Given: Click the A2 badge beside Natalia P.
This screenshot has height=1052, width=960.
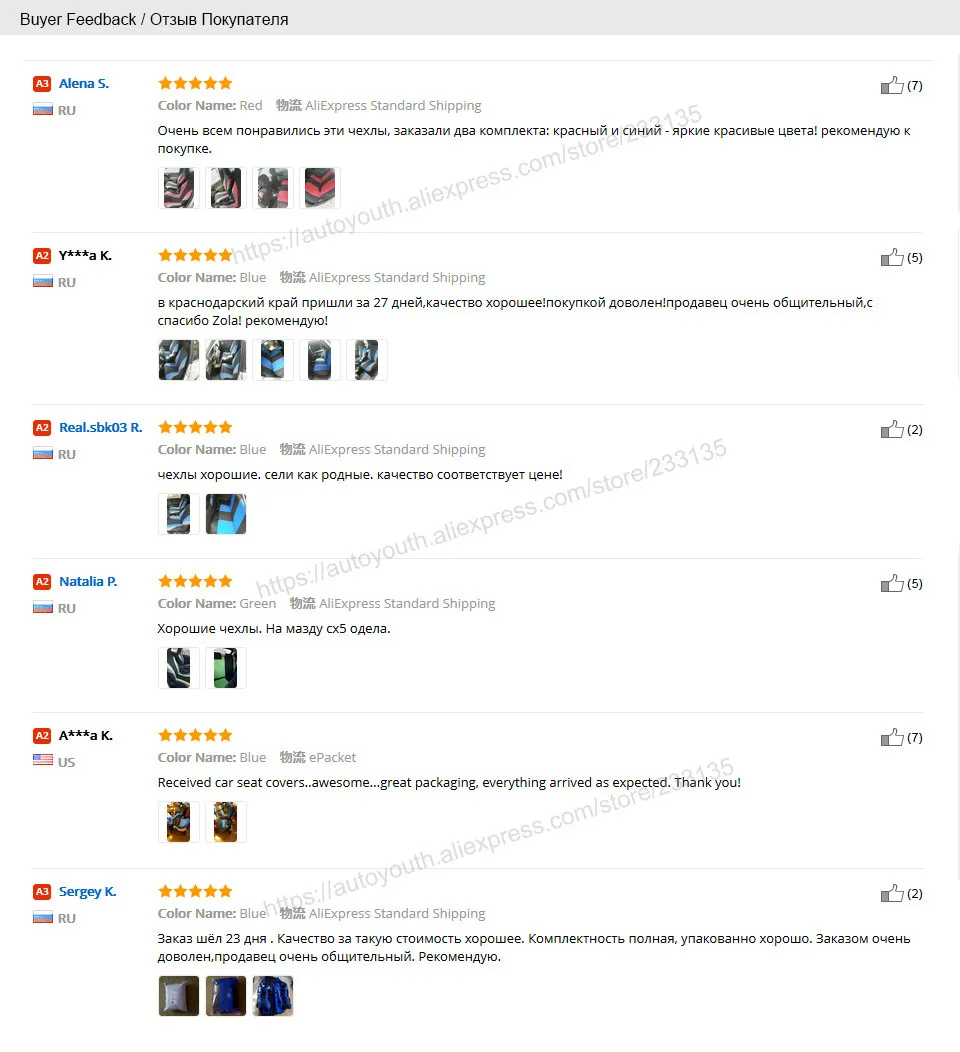Looking at the screenshot, I should click(42, 582).
